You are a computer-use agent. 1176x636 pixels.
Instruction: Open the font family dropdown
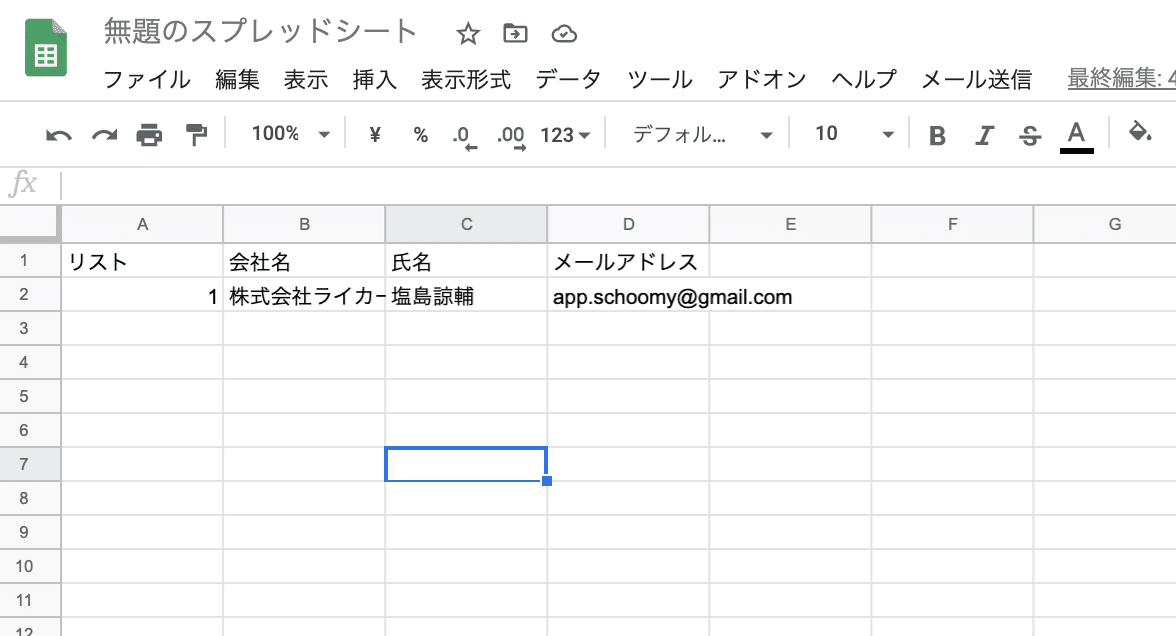(x=700, y=133)
